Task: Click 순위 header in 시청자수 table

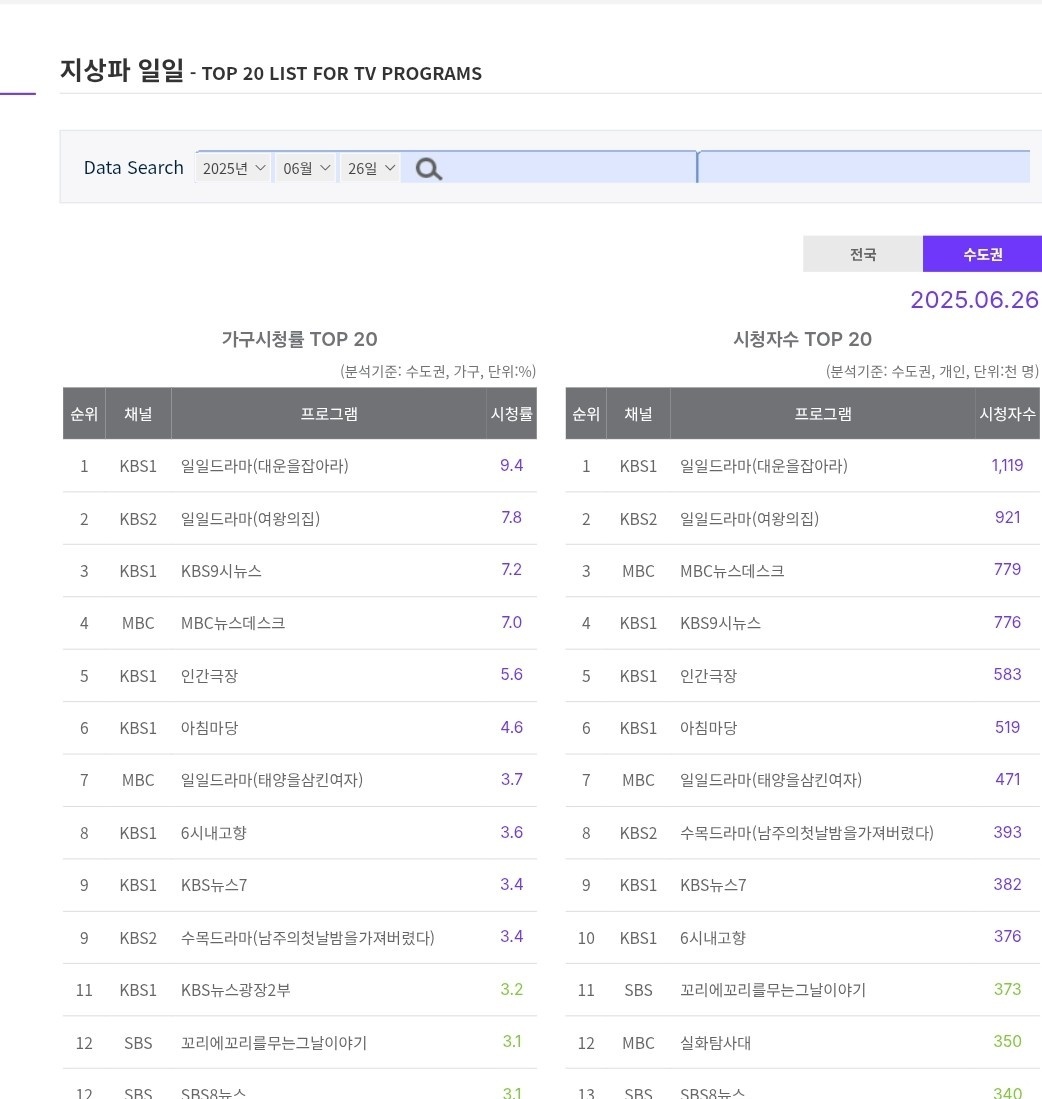Action: click(586, 414)
